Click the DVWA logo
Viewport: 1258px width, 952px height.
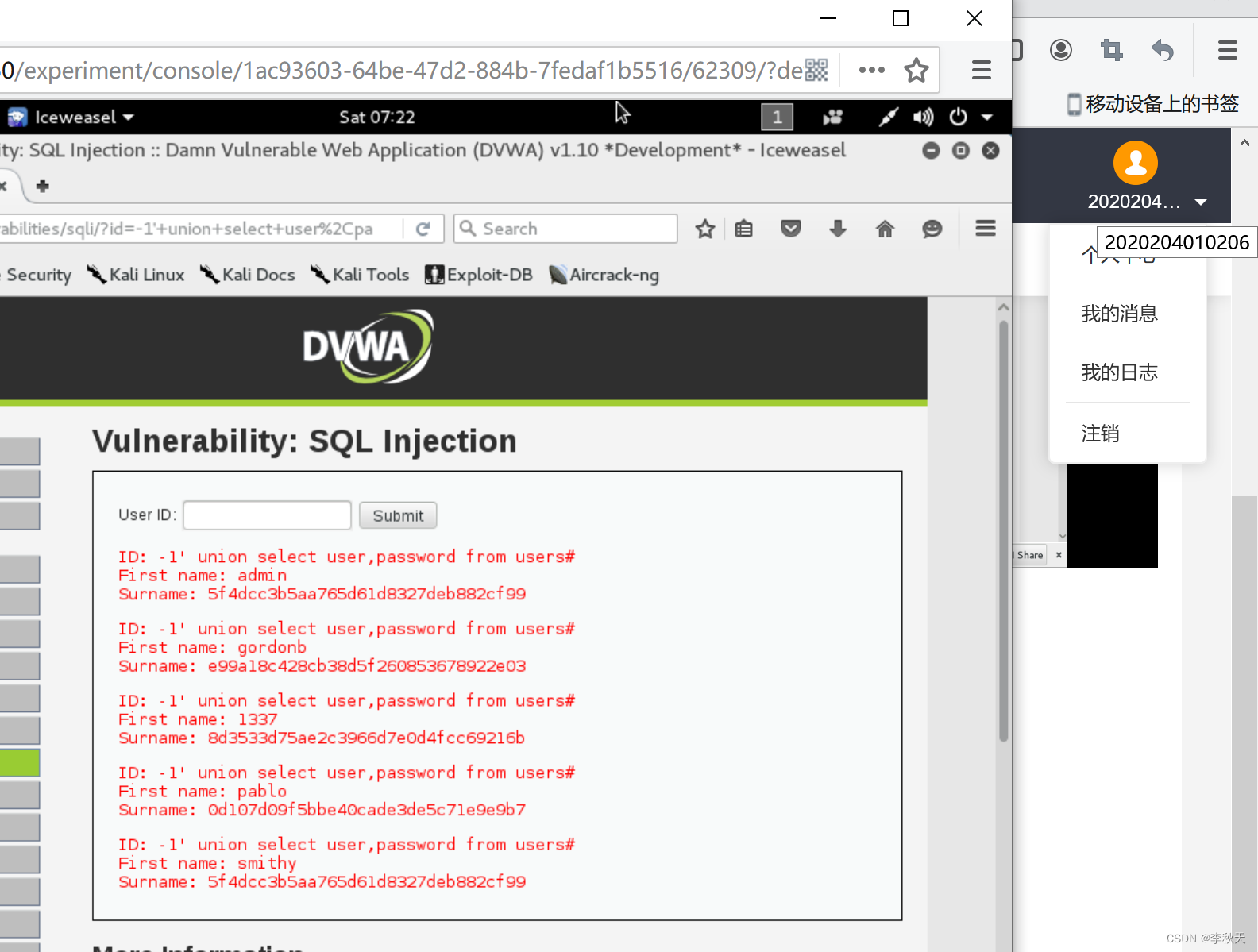(367, 346)
